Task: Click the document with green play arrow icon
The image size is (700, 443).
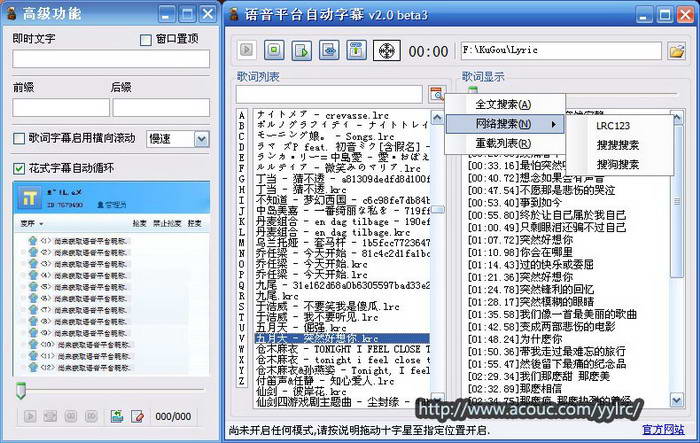Action: pyautogui.click(x=302, y=50)
